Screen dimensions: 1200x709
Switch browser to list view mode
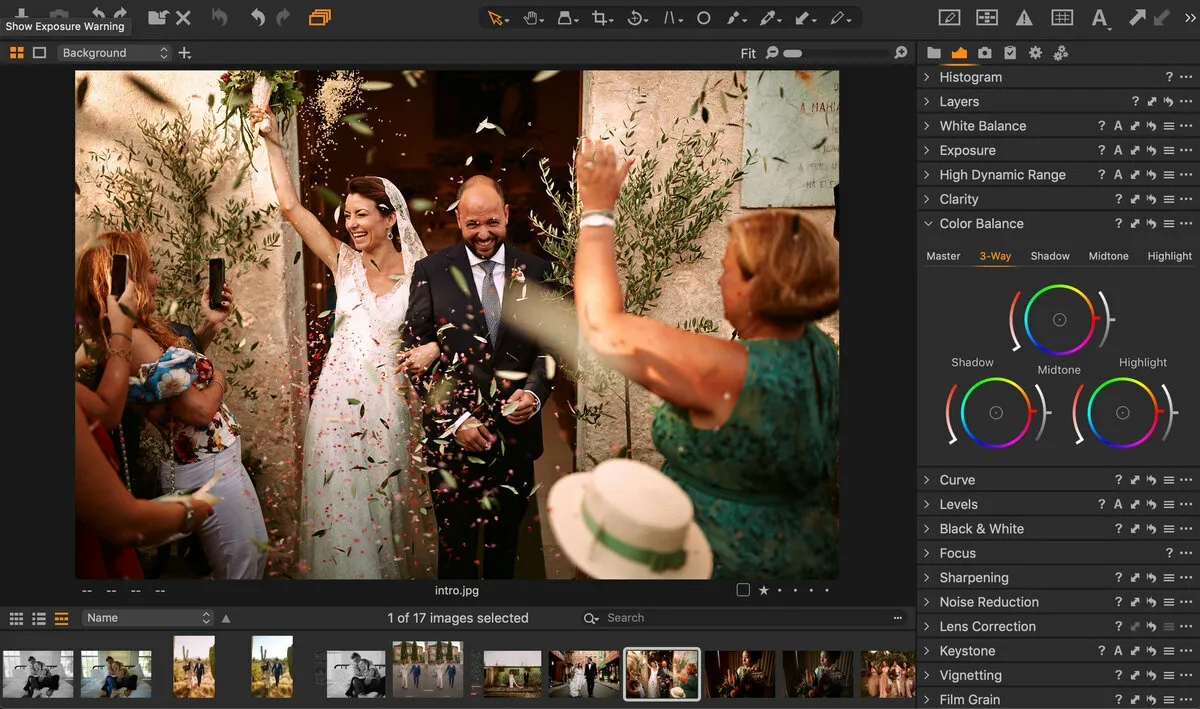[x=38, y=618]
